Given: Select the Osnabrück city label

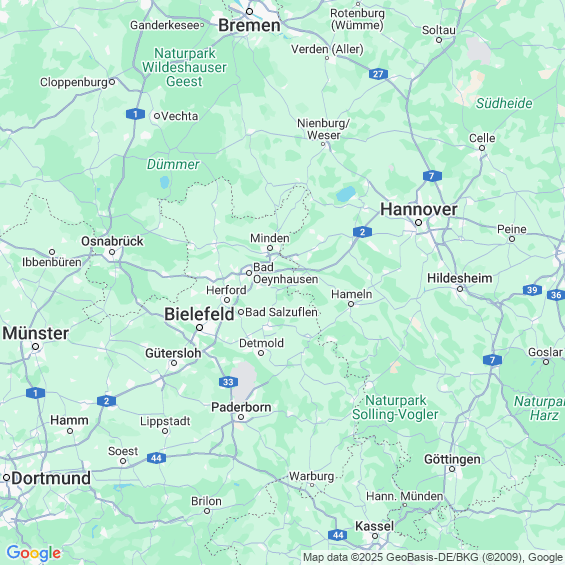Looking at the screenshot, I should click(112, 241).
